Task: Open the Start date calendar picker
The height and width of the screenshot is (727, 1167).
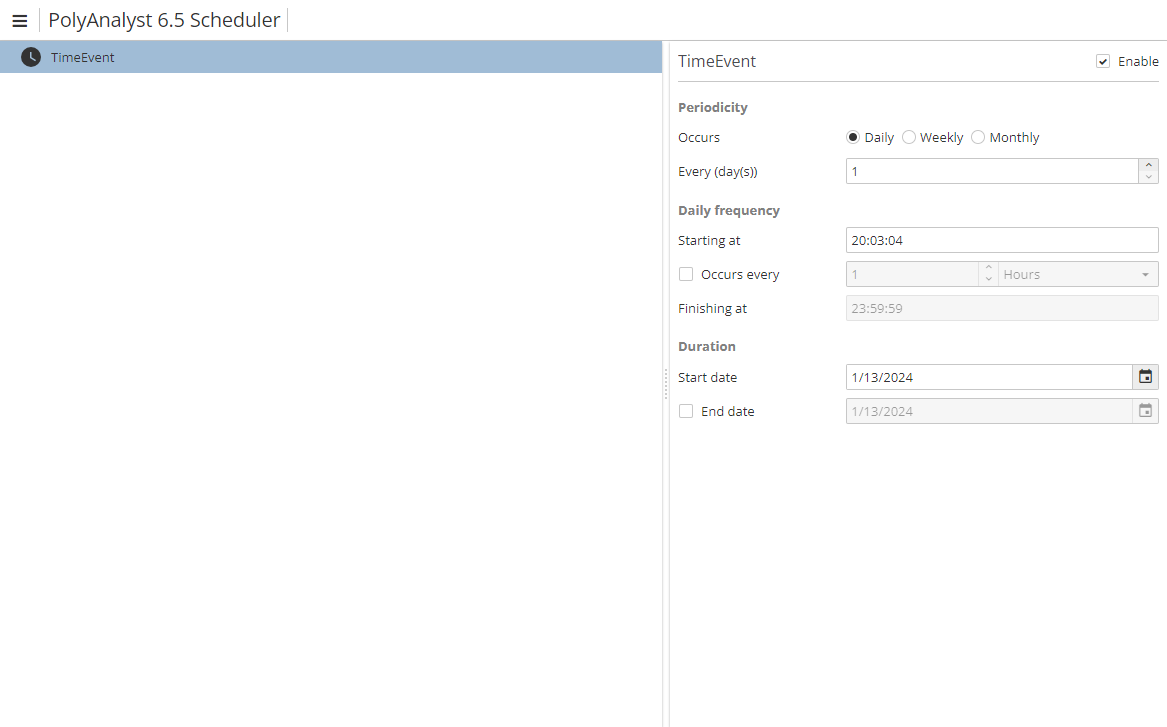Action: 1145,377
